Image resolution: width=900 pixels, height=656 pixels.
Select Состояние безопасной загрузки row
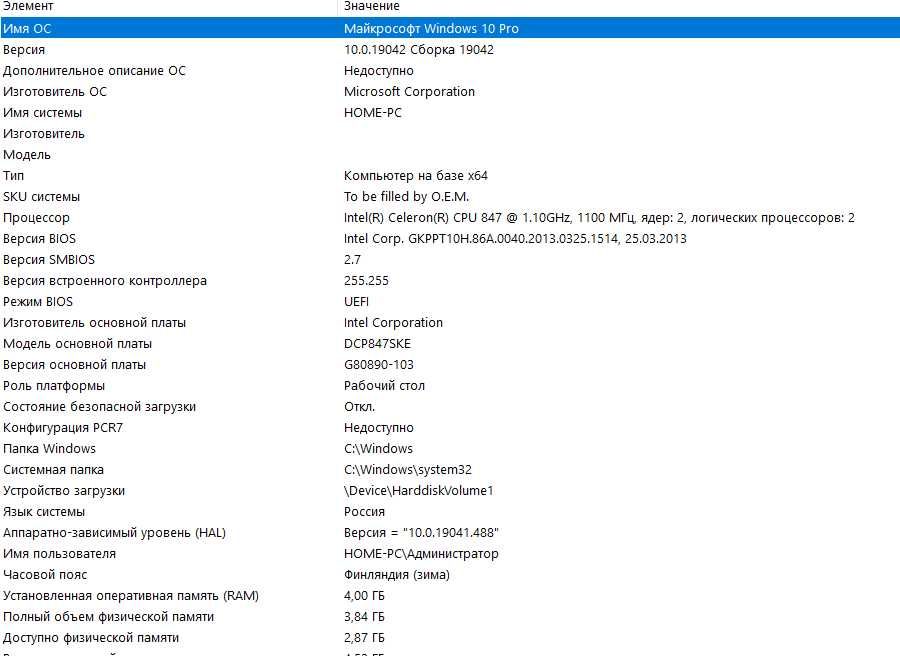(x=99, y=407)
